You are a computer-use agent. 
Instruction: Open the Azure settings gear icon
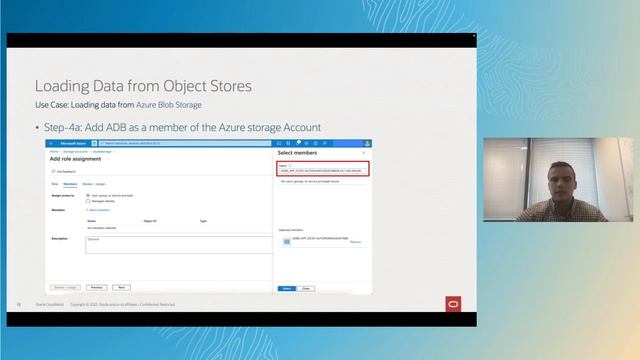pyautogui.click(x=307, y=143)
